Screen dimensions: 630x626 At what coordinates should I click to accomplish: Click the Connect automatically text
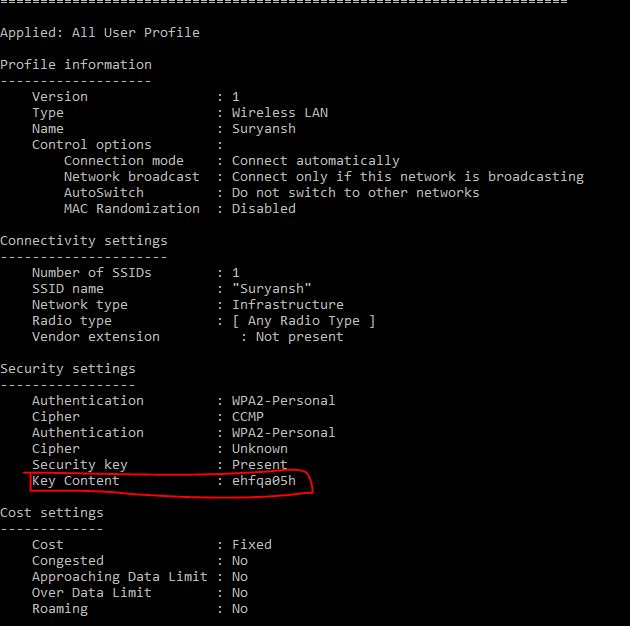(x=316, y=161)
